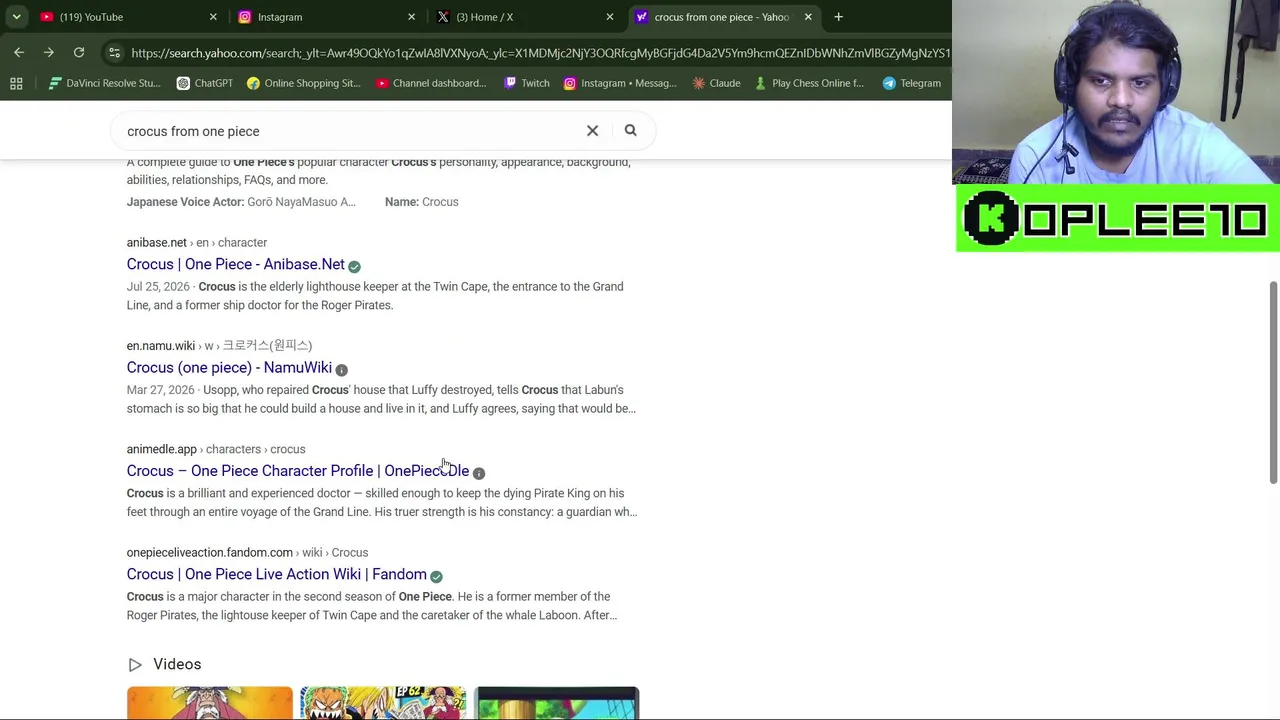
Task: Open the Channel dashboard bookmark
Action: click(431, 83)
